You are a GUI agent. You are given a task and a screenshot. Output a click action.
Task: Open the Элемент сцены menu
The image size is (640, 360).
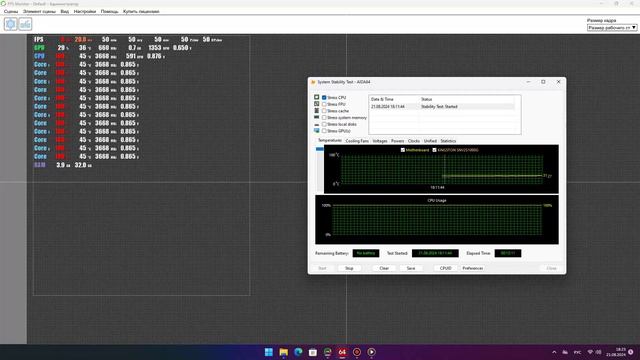point(39,11)
